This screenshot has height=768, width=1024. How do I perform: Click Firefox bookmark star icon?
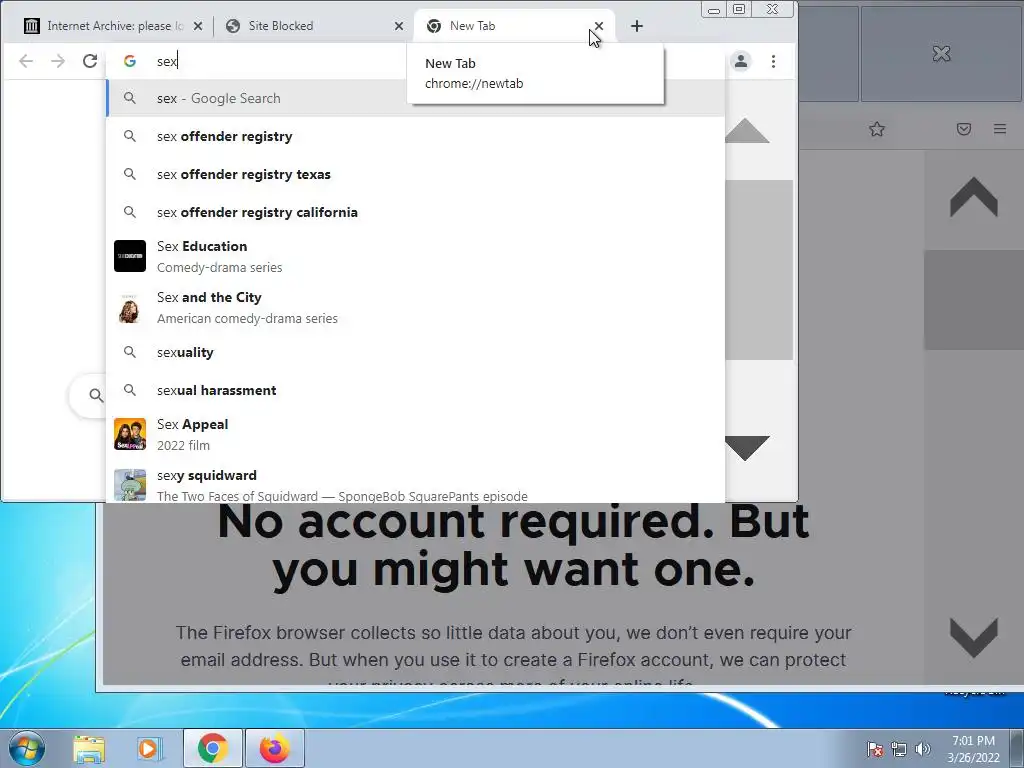pyautogui.click(x=877, y=129)
